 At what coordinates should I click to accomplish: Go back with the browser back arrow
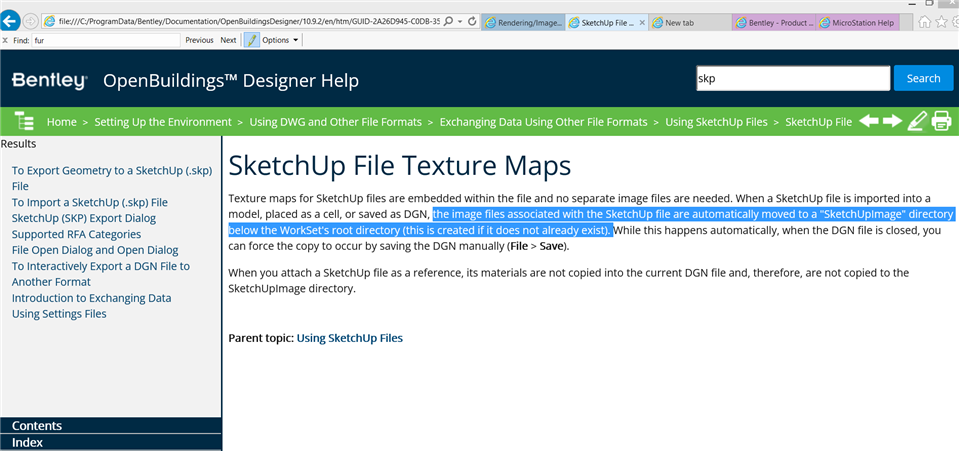10,21
